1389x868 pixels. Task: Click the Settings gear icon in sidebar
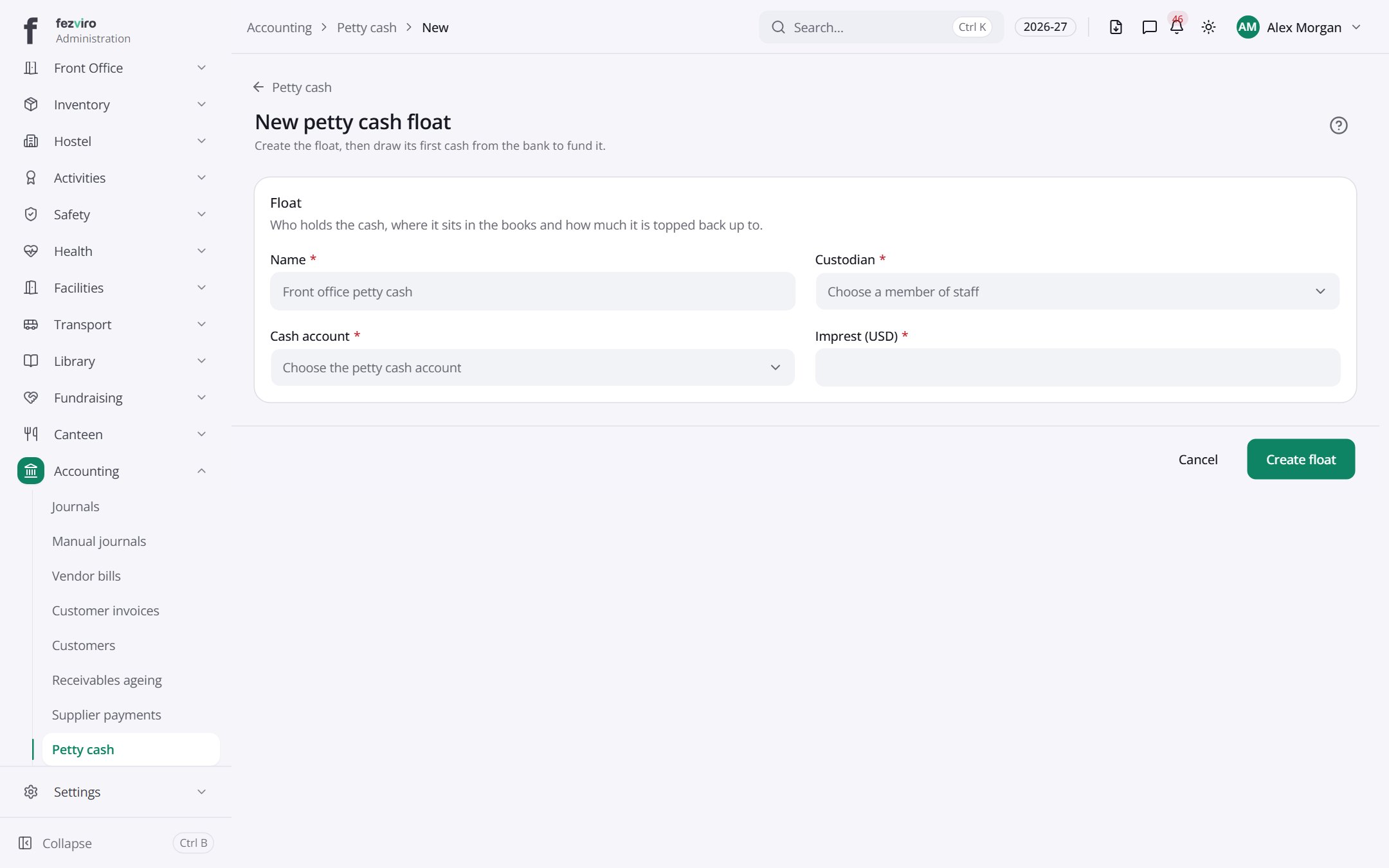click(31, 791)
